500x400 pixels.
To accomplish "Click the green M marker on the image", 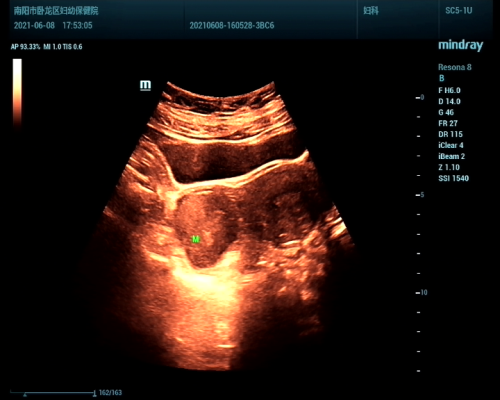I will pyautogui.click(x=196, y=239).
